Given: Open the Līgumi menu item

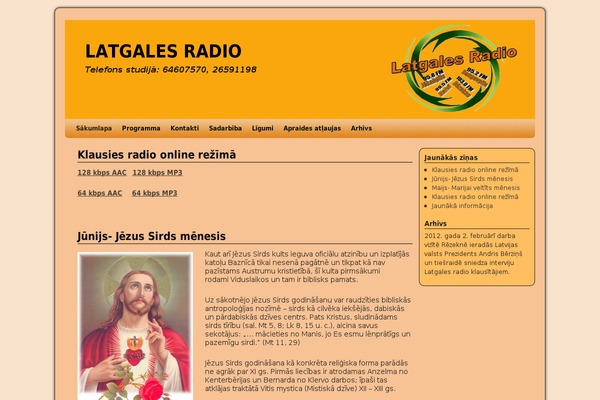Looking at the screenshot, I should coord(262,128).
